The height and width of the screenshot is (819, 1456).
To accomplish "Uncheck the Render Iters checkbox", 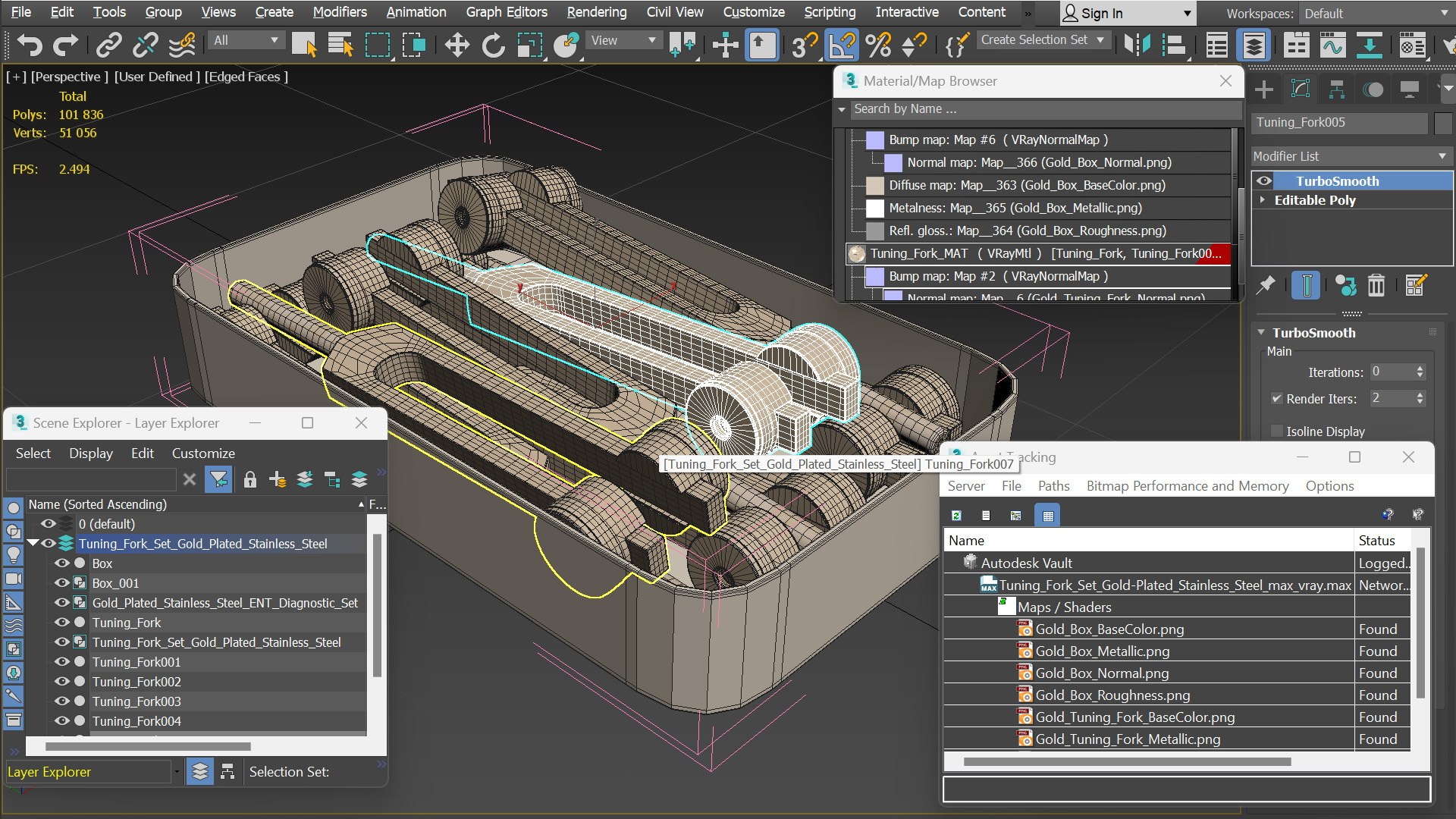I will pos(1276,398).
